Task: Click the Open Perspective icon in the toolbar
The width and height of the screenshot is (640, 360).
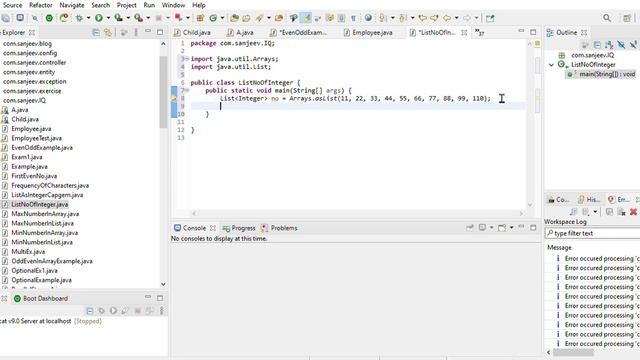Action: click(x=627, y=18)
